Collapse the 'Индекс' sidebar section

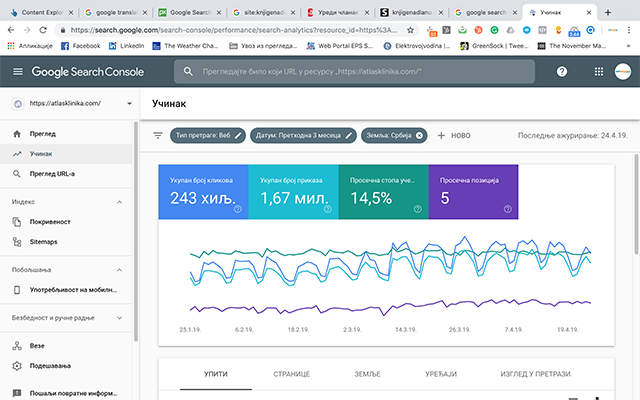[120, 201]
